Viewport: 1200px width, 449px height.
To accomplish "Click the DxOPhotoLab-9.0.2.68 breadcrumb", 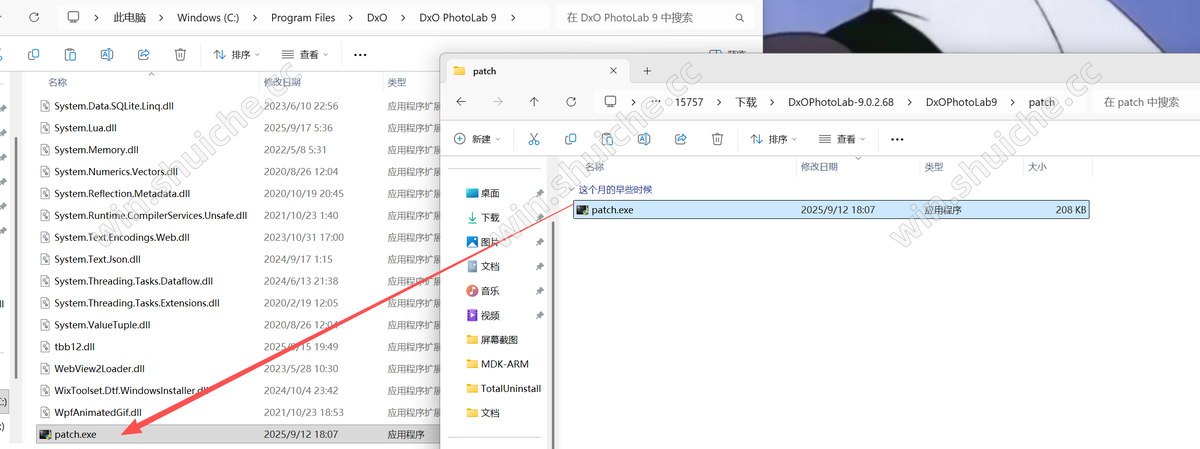I will (841, 102).
